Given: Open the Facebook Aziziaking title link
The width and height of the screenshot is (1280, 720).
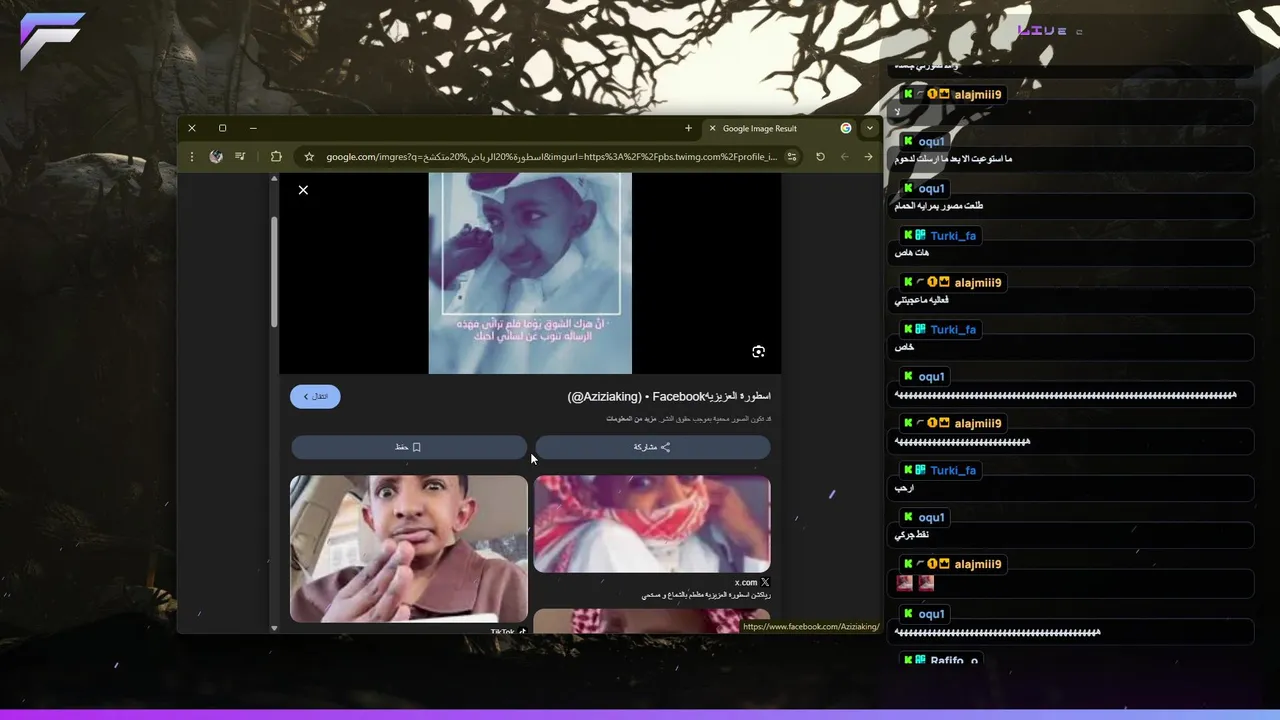Looking at the screenshot, I should pyautogui.click(x=669, y=397).
